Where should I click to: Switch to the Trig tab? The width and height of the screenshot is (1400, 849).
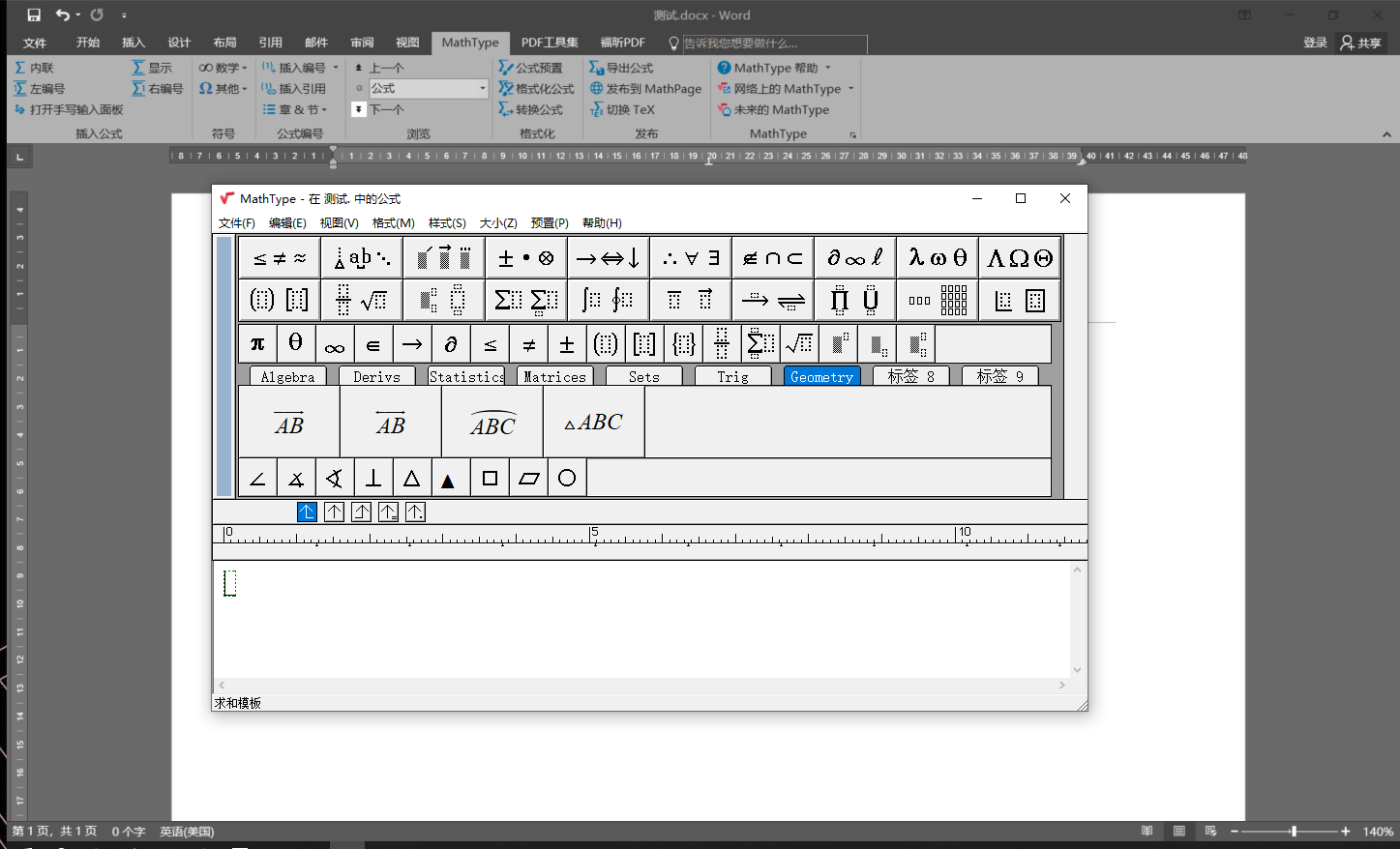(732, 376)
